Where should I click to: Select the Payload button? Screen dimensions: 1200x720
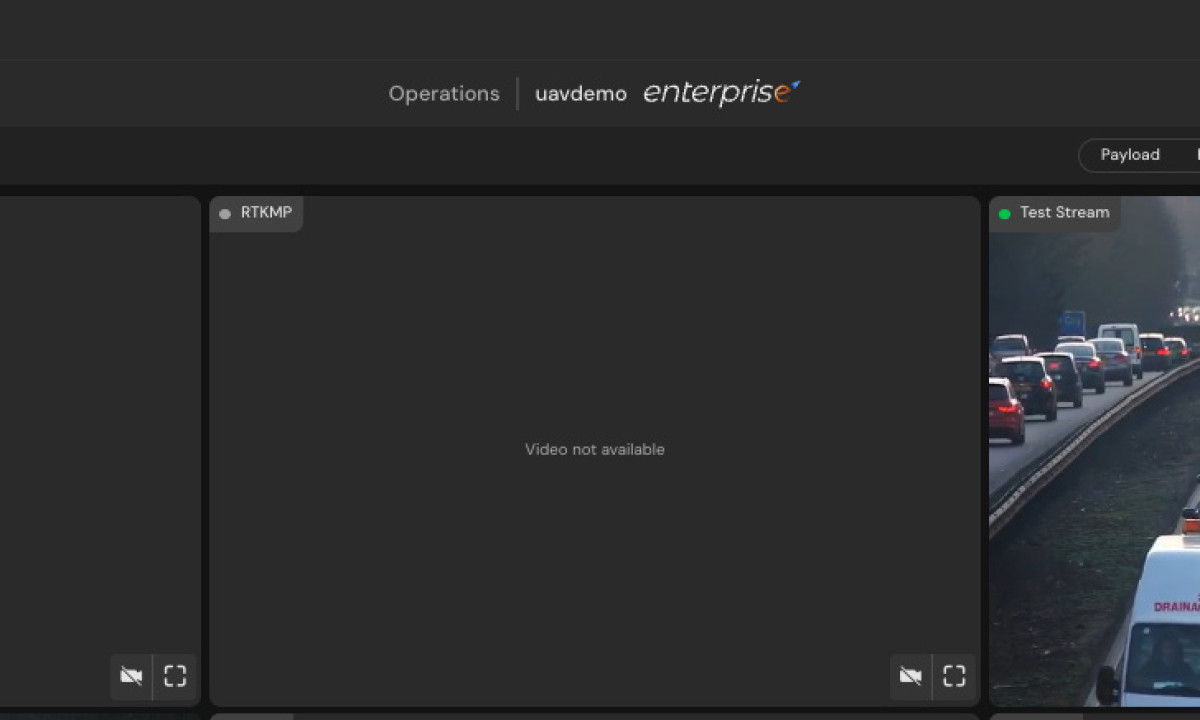pyautogui.click(x=1130, y=155)
